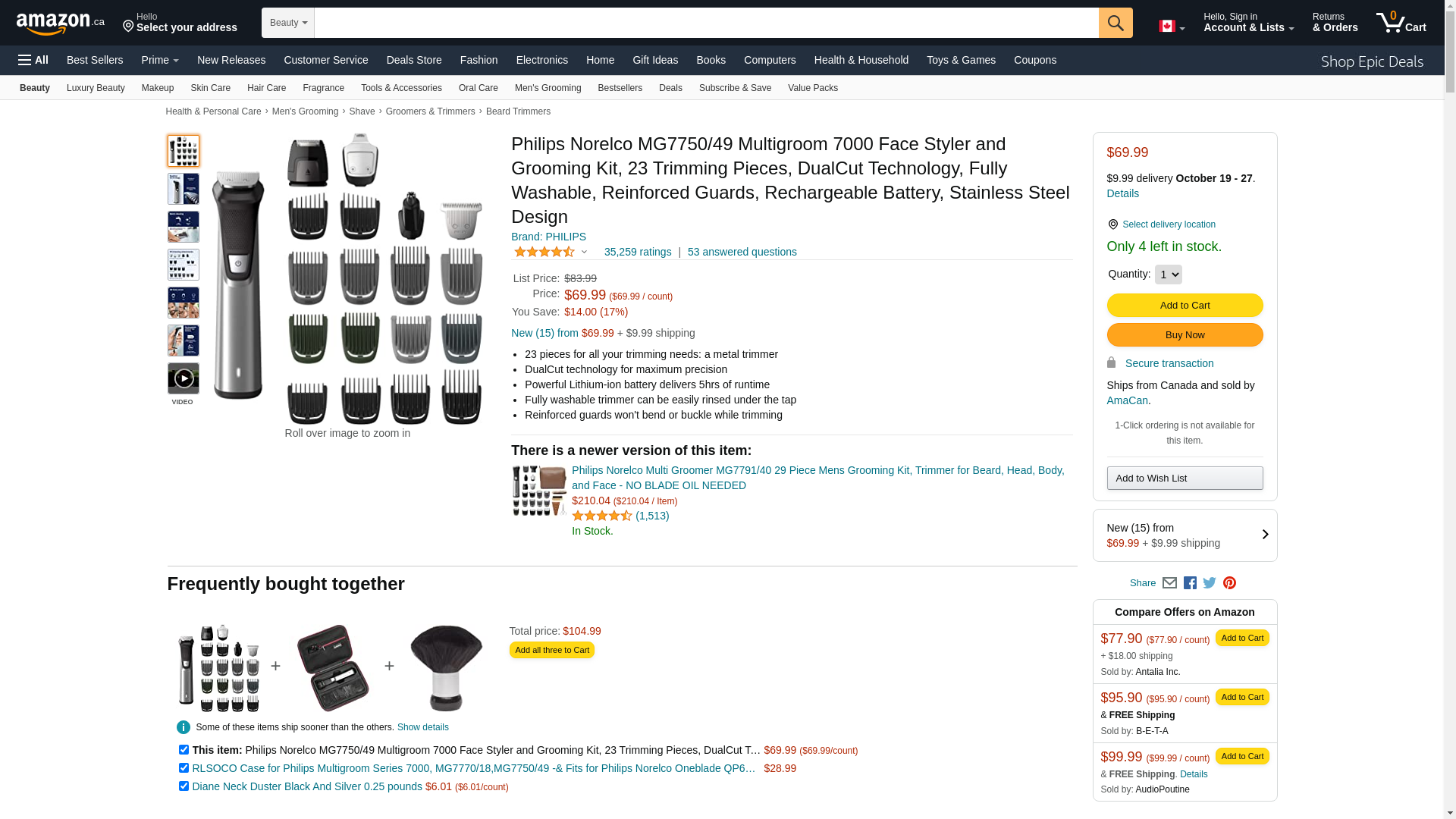Click the search magnifier button
Viewport: 1456px width, 819px height.
click(1116, 23)
